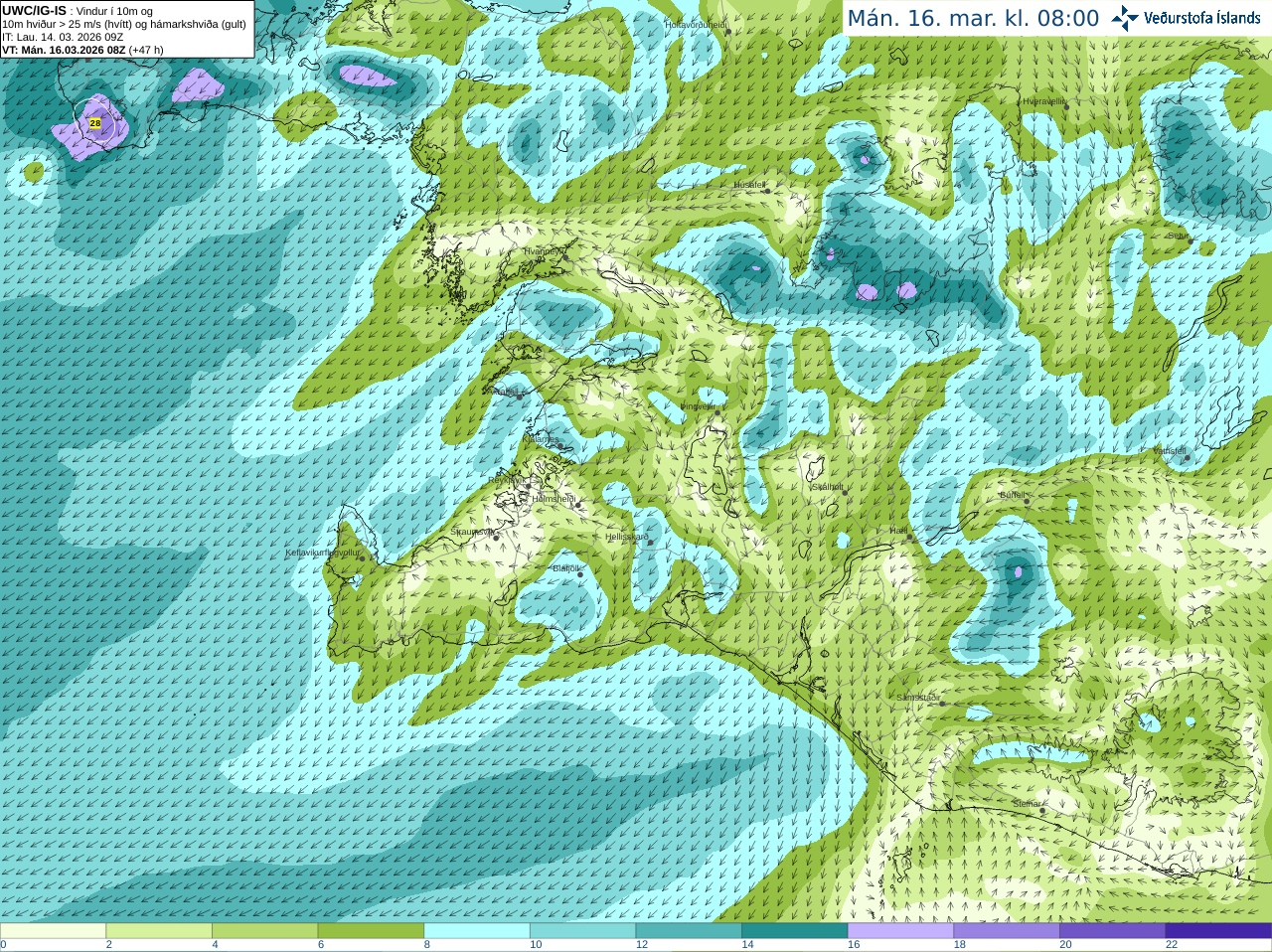Click the Hæll station label
Viewport: 1272px width, 952px height.
tap(898, 531)
